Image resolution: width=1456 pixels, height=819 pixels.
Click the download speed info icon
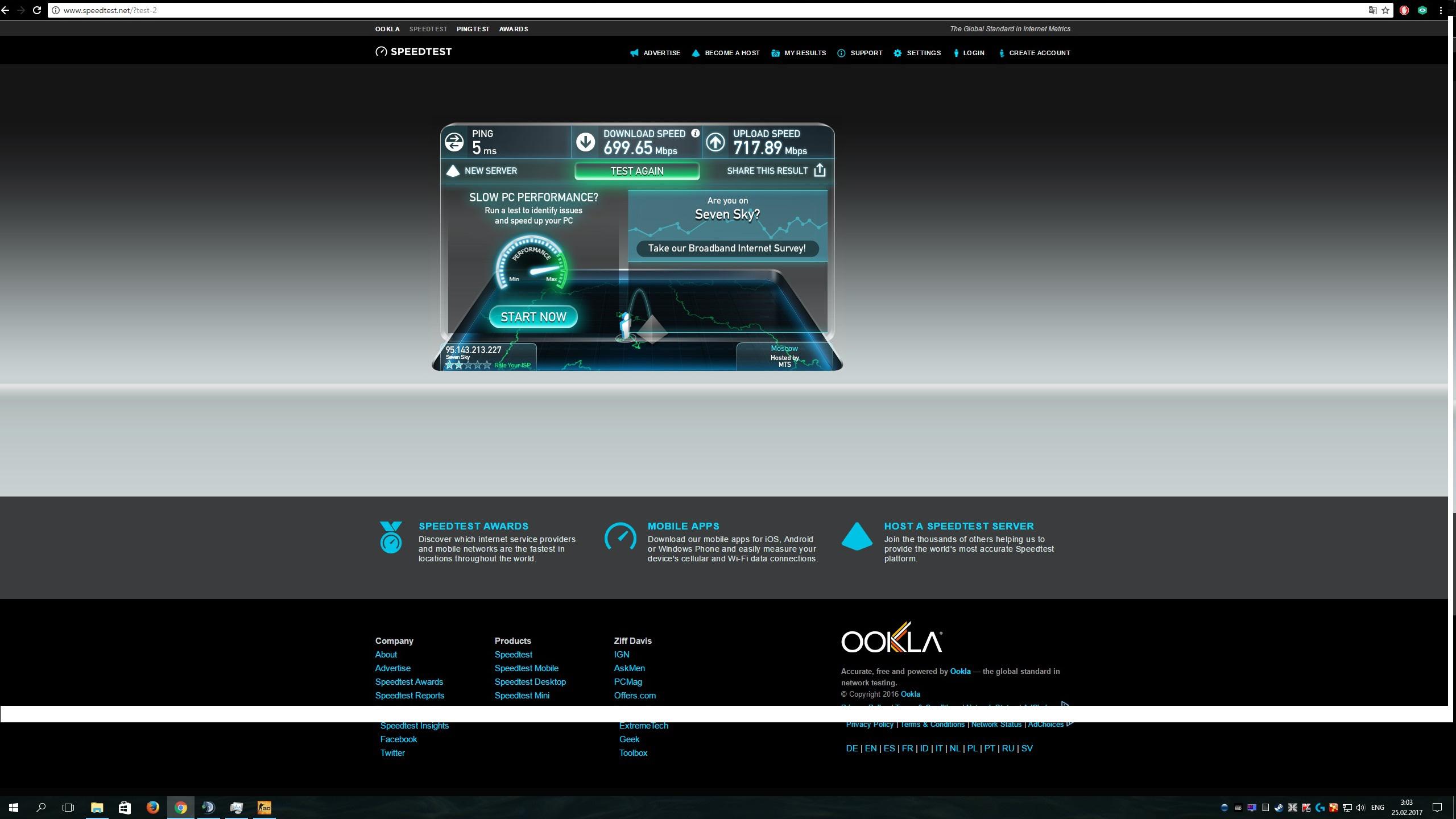(x=695, y=133)
